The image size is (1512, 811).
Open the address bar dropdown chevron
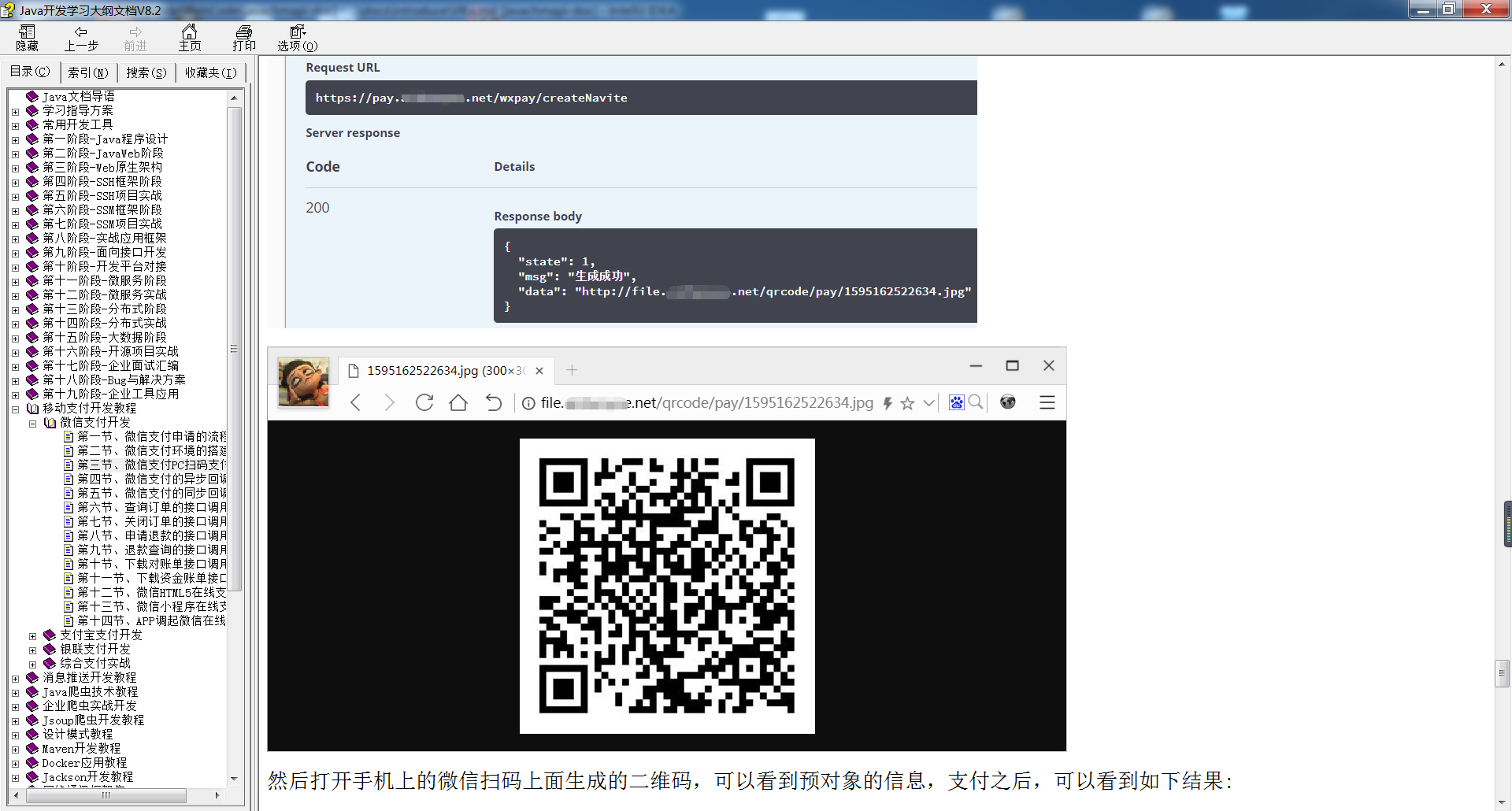(x=928, y=403)
